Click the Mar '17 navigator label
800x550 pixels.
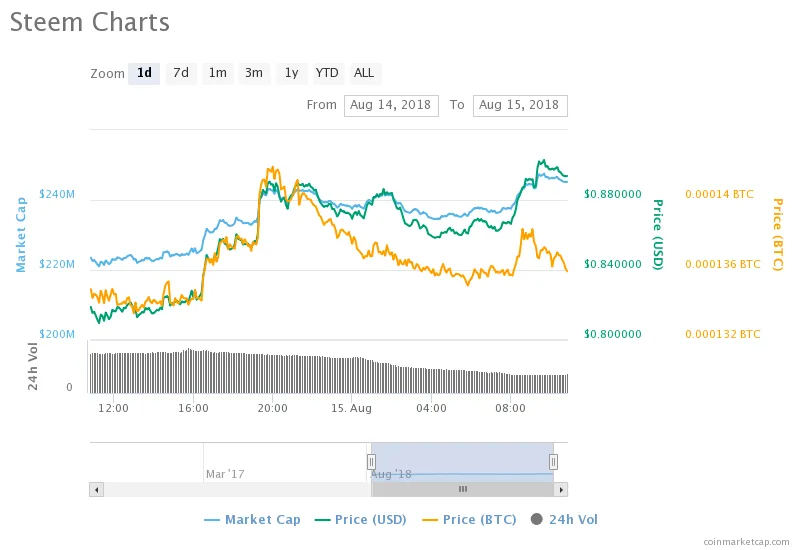click(x=225, y=474)
